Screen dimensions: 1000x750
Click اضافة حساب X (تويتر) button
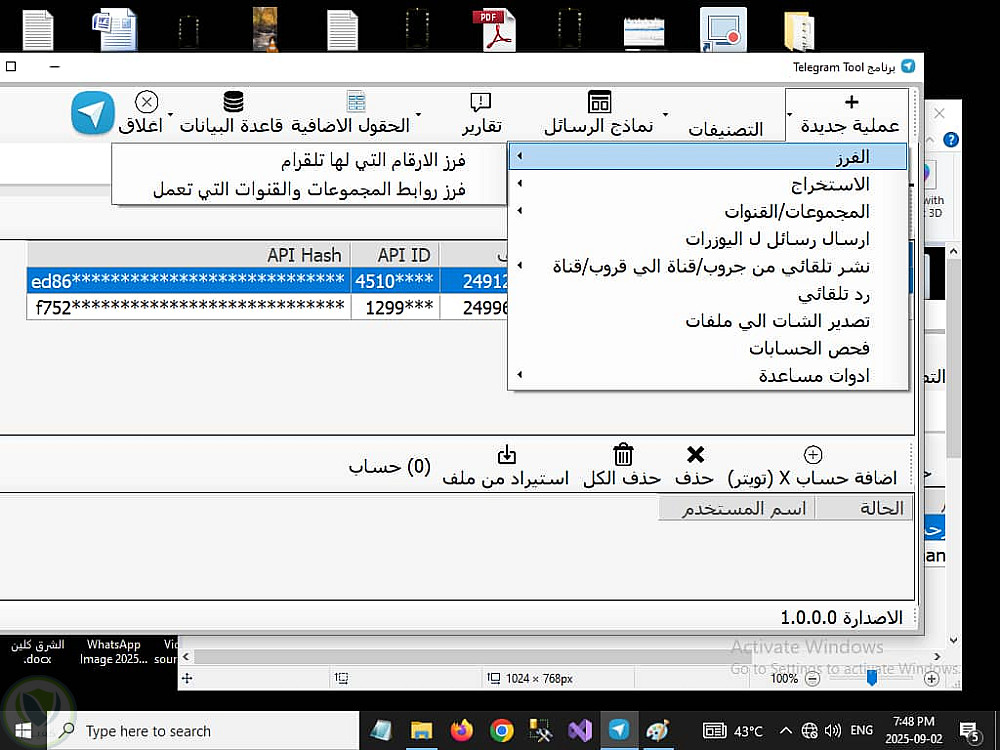pyautogui.click(x=812, y=467)
